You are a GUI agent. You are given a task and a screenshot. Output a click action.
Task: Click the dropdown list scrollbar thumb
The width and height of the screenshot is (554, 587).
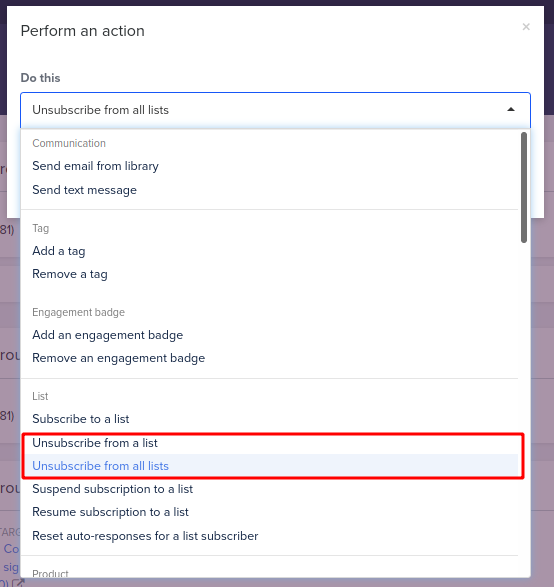coord(524,187)
